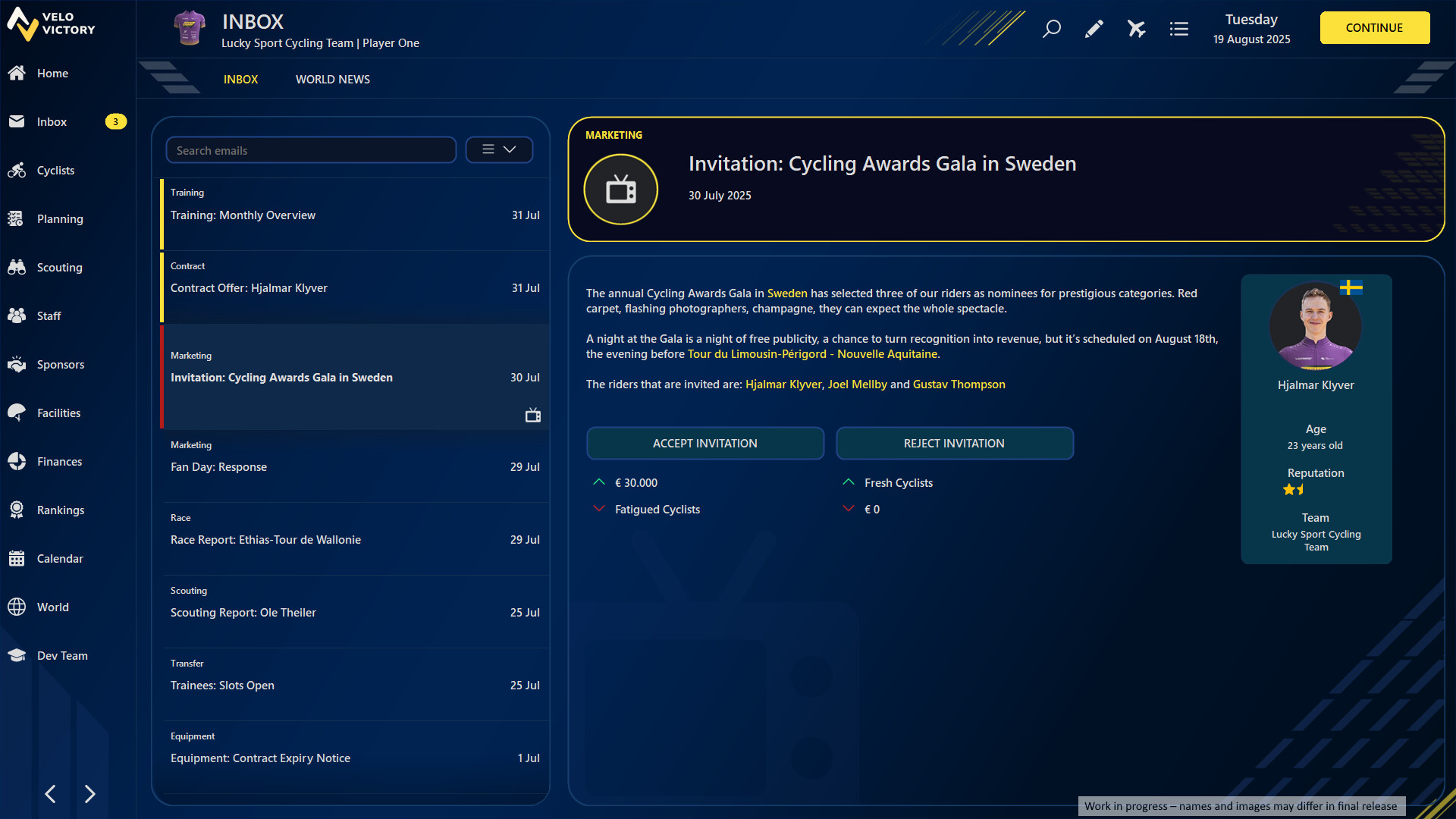This screenshot has height=819, width=1456.
Task: Expand the sidebar with the right chevron
Action: pos(90,794)
